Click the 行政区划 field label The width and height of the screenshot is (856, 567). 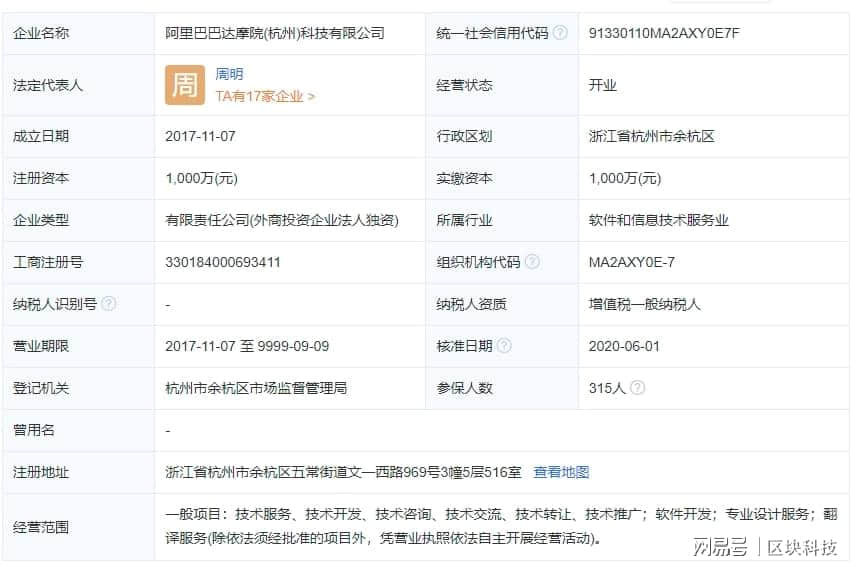465,136
